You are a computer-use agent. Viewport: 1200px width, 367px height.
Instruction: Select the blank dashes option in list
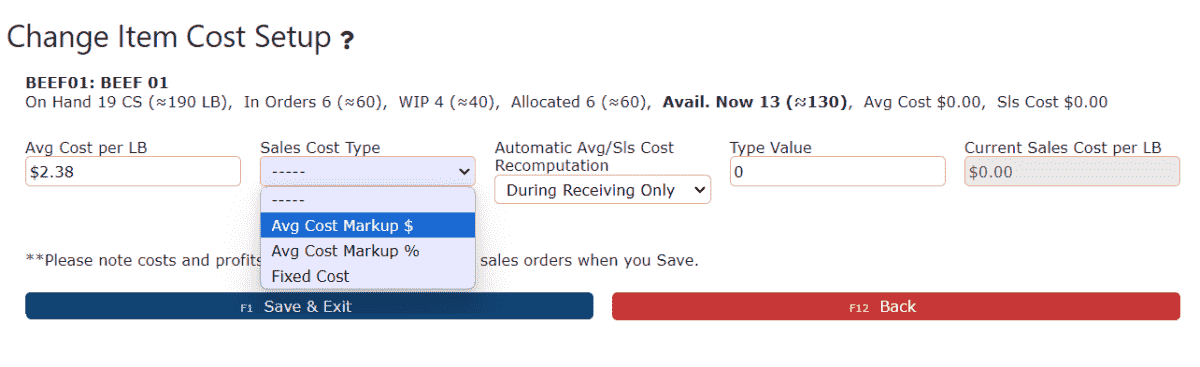tap(368, 200)
